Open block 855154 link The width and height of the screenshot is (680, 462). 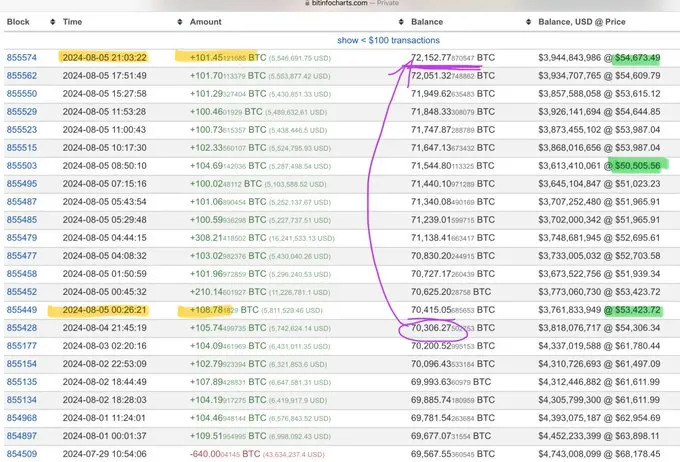point(22,364)
